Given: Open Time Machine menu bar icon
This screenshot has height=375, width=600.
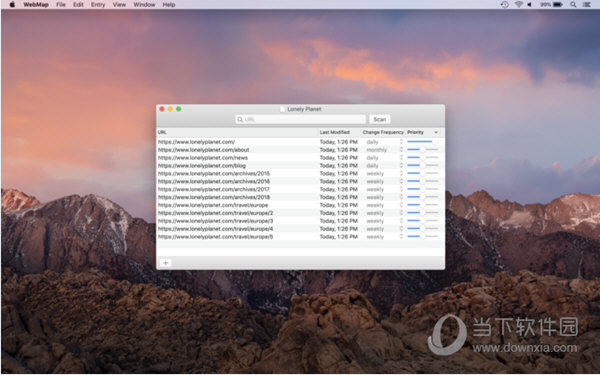Looking at the screenshot, I should 505,5.
